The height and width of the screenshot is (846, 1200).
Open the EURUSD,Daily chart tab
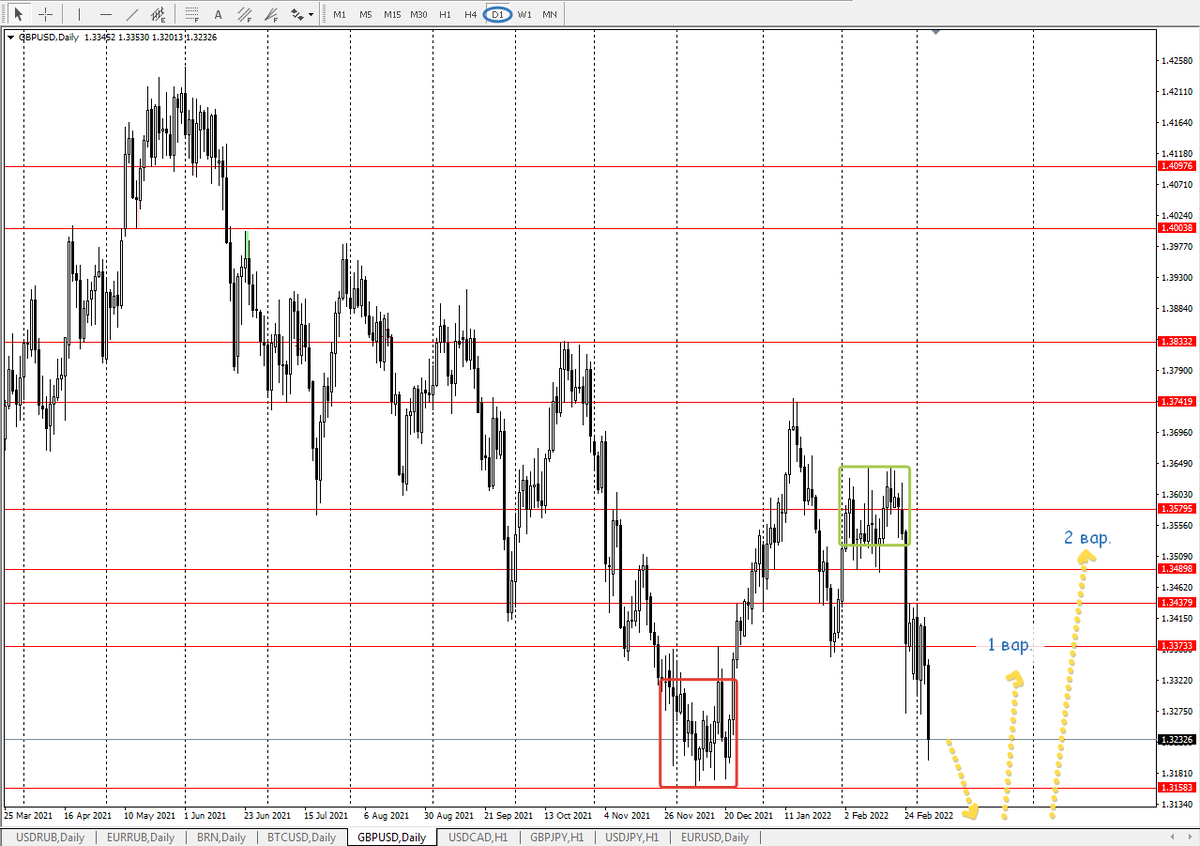[714, 837]
